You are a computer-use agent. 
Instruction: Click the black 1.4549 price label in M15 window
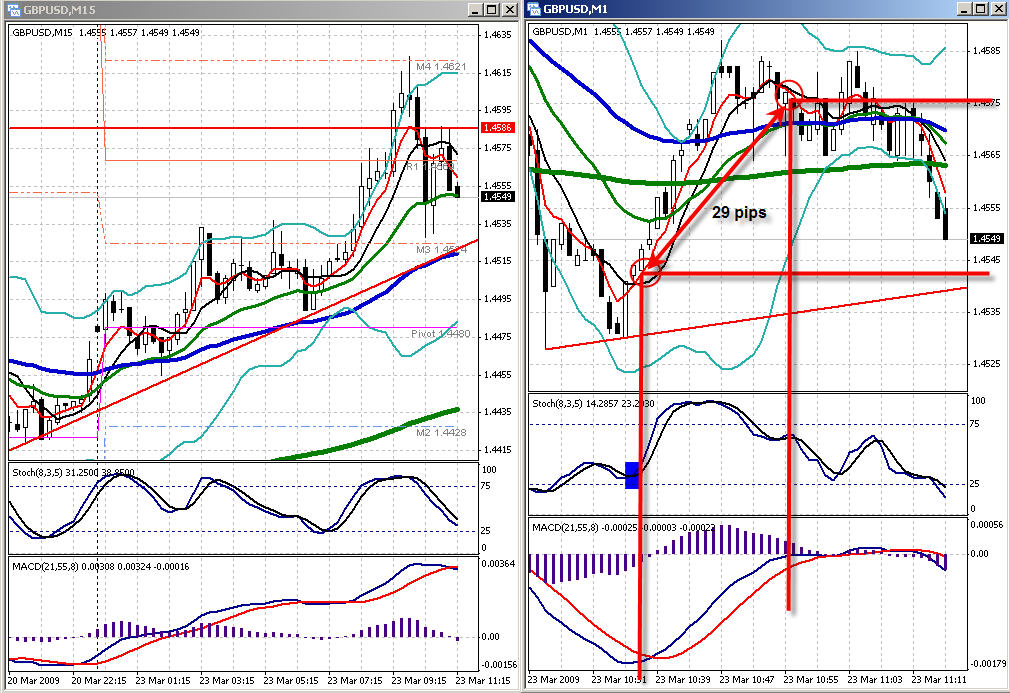[497, 196]
